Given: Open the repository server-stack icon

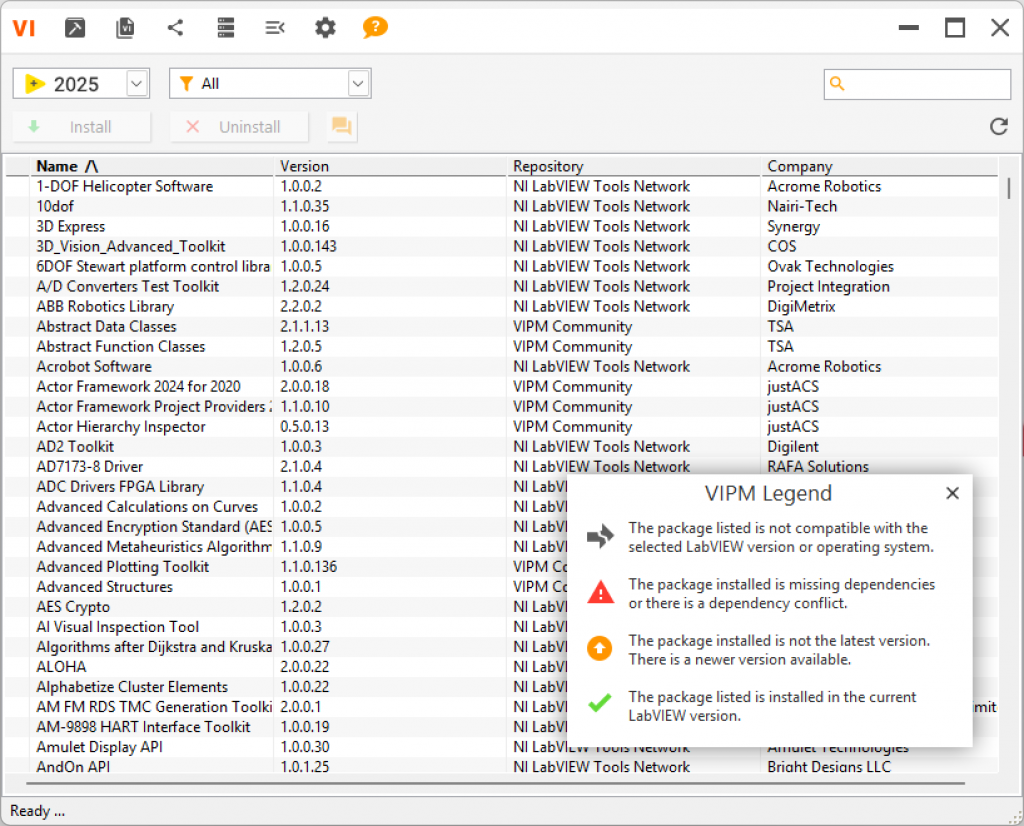Looking at the screenshot, I should (x=226, y=27).
